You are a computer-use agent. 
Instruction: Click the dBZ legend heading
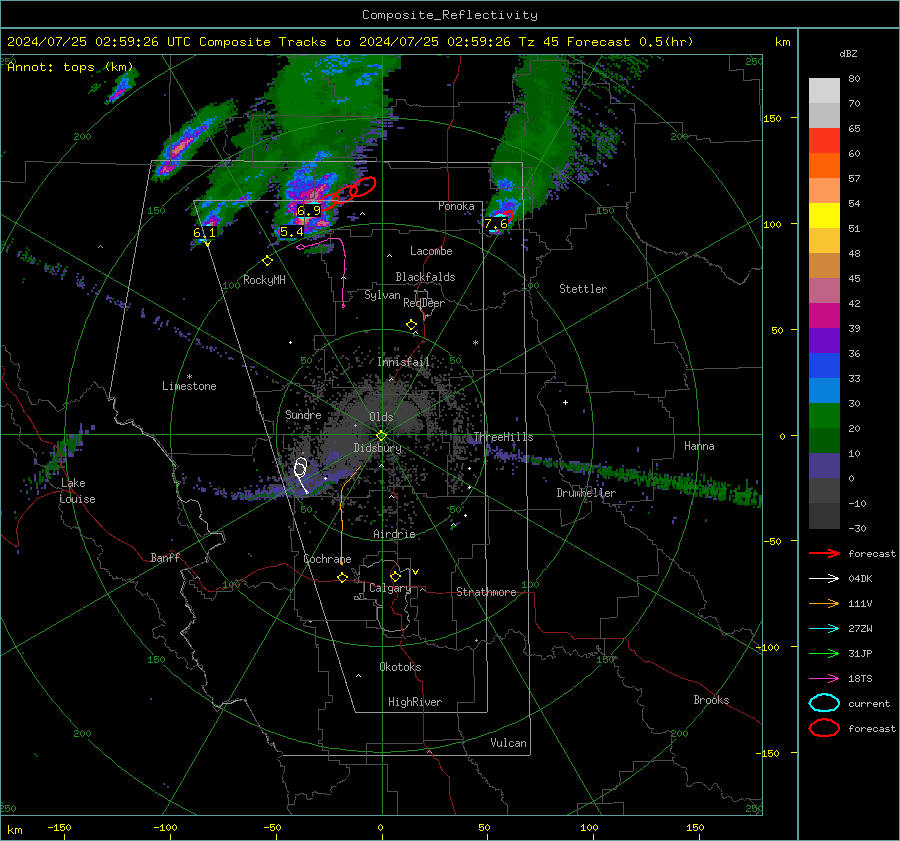[x=848, y=53]
